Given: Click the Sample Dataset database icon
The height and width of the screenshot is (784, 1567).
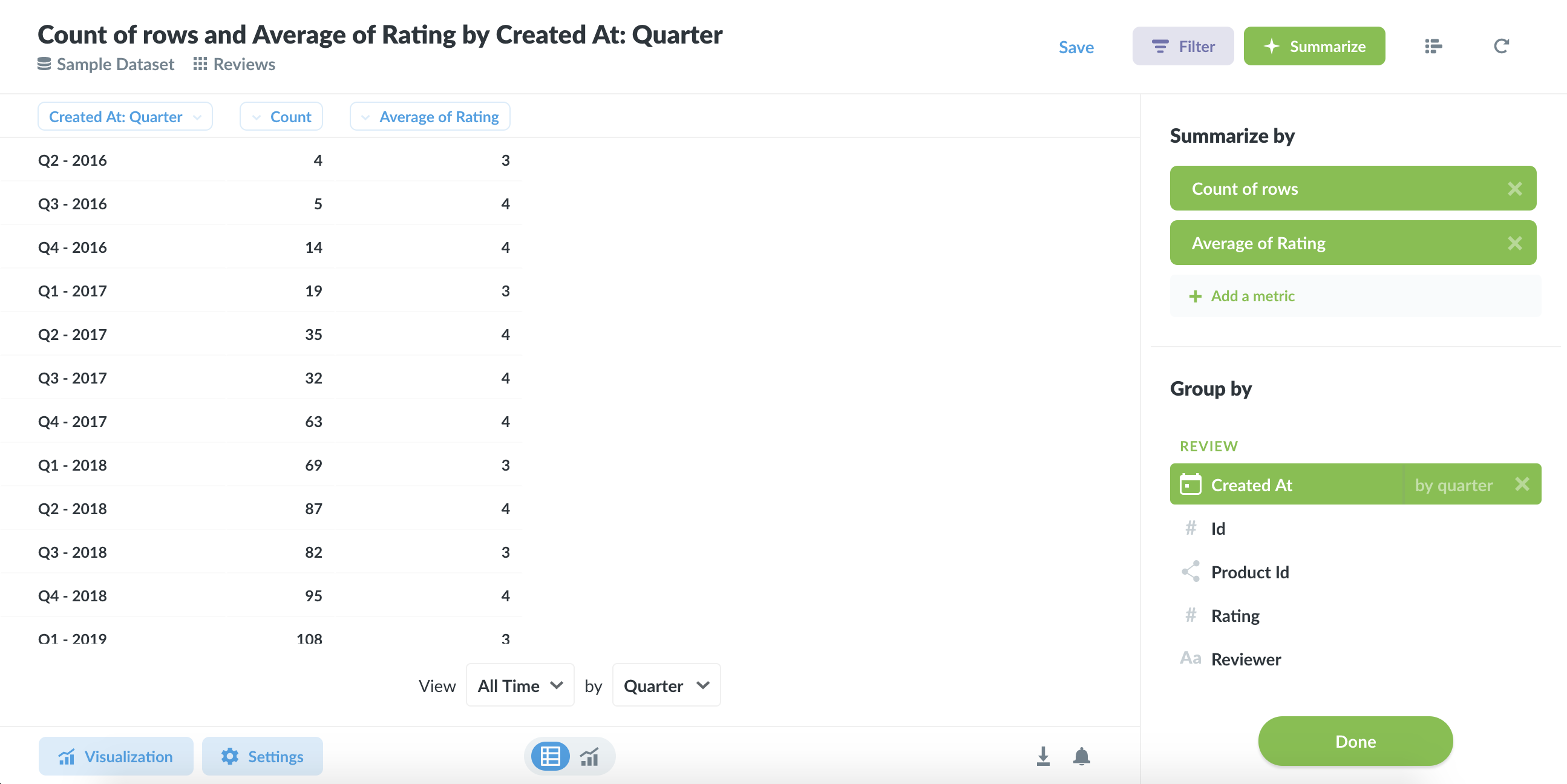Looking at the screenshot, I should 44,64.
